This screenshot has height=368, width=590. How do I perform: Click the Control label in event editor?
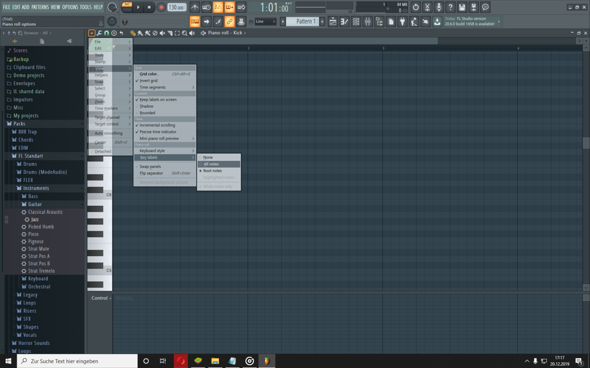click(99, 298)
